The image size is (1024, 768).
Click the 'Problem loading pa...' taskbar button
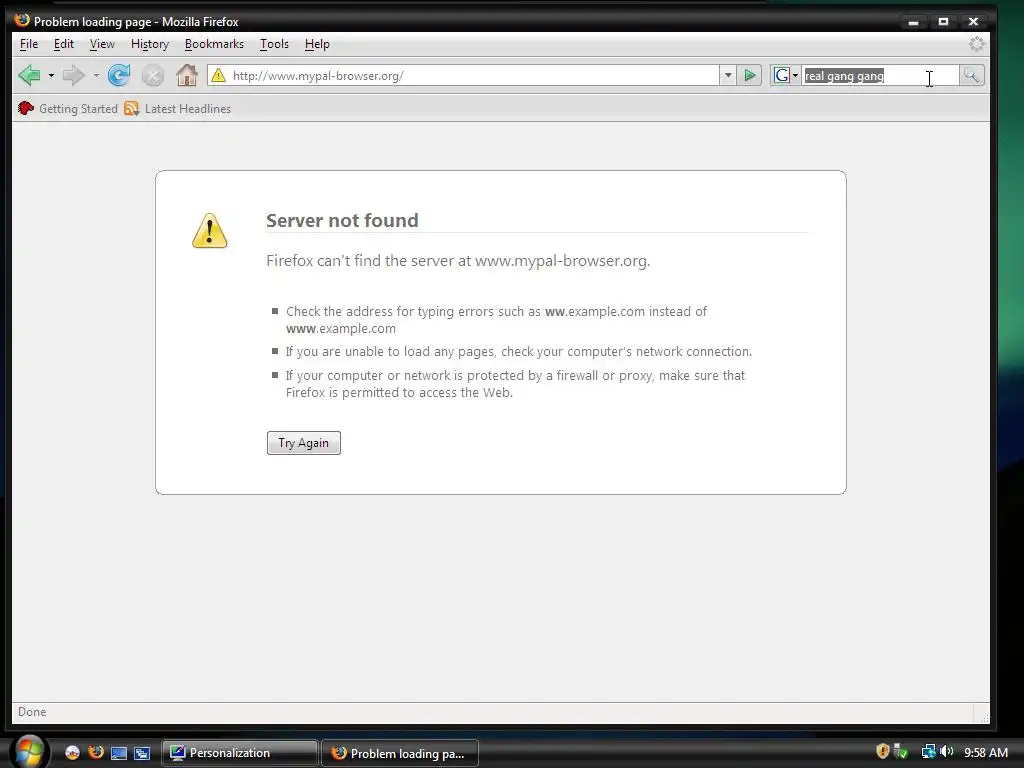400,753
